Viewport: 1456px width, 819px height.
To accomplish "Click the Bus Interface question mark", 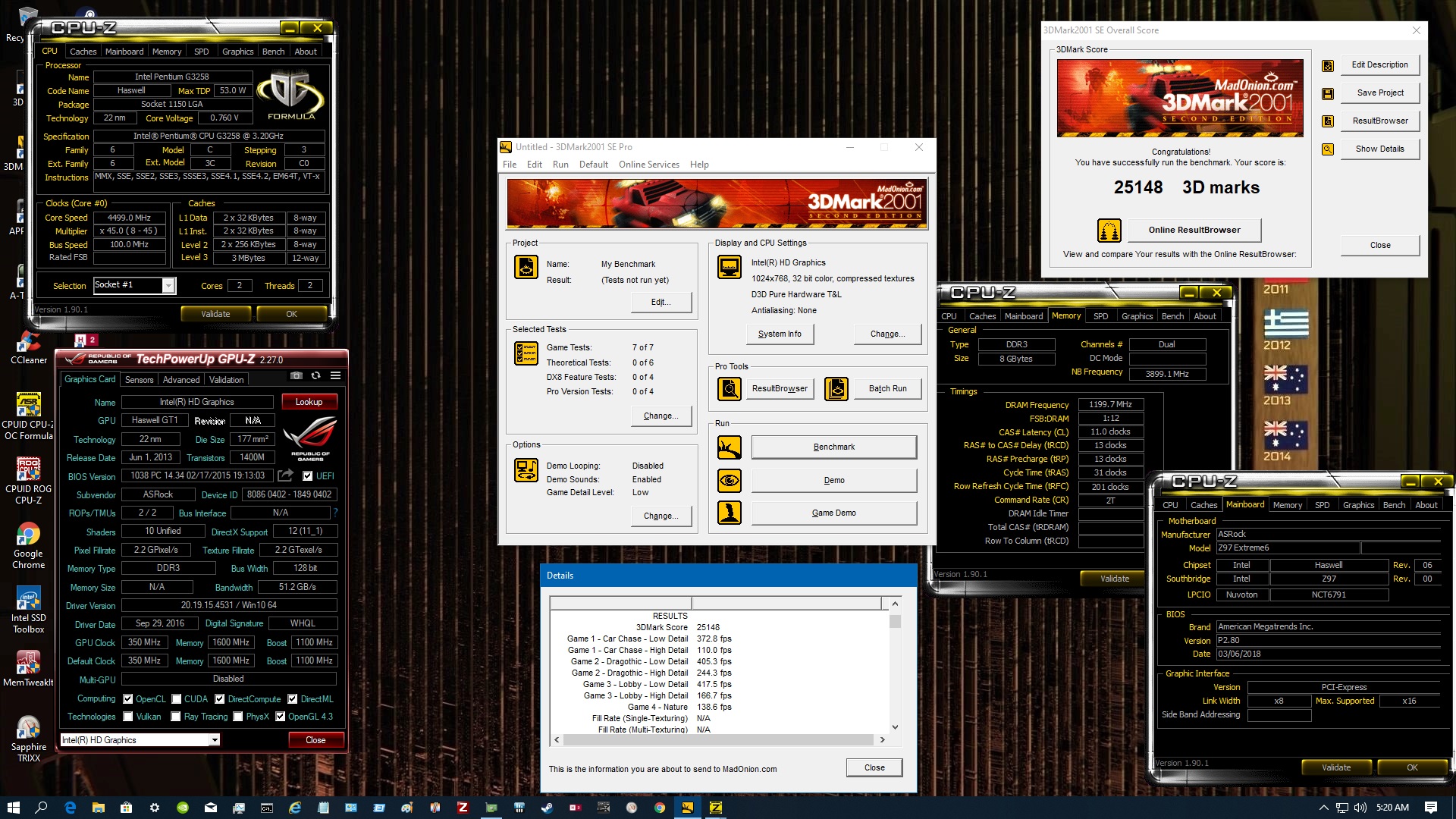I will (335, 513).
